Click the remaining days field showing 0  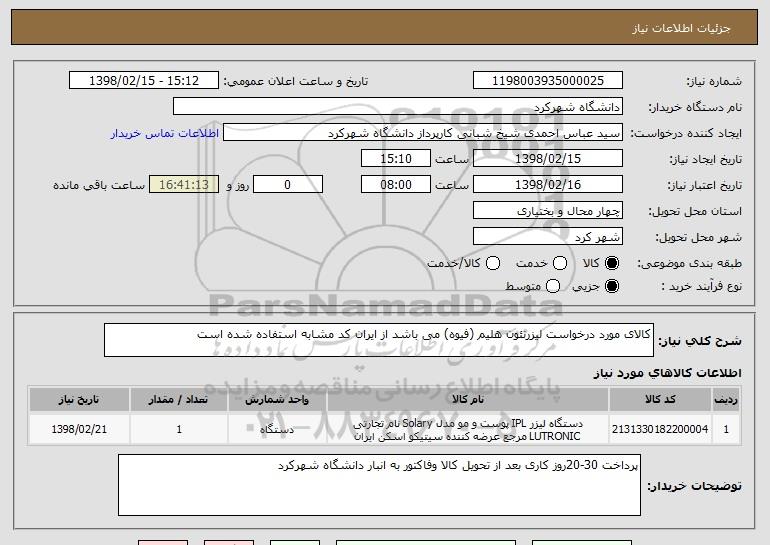pos(288,185)
